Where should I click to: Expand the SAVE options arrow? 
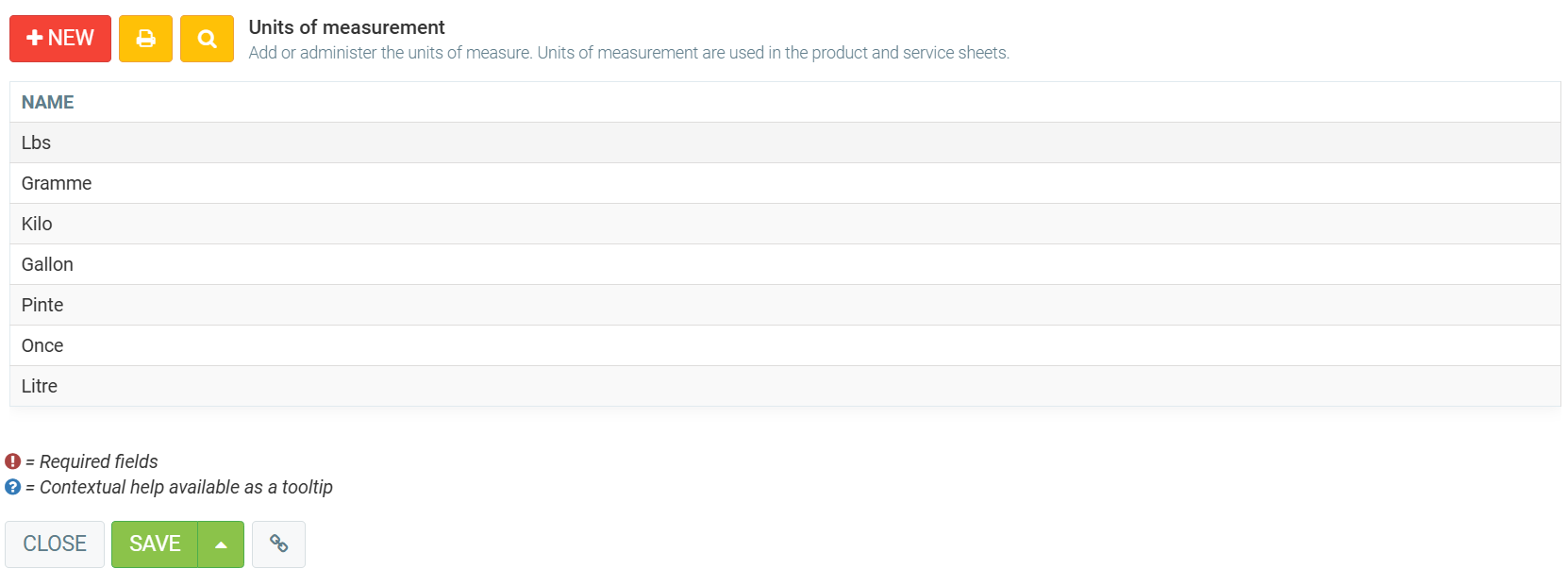pos(221,544)
